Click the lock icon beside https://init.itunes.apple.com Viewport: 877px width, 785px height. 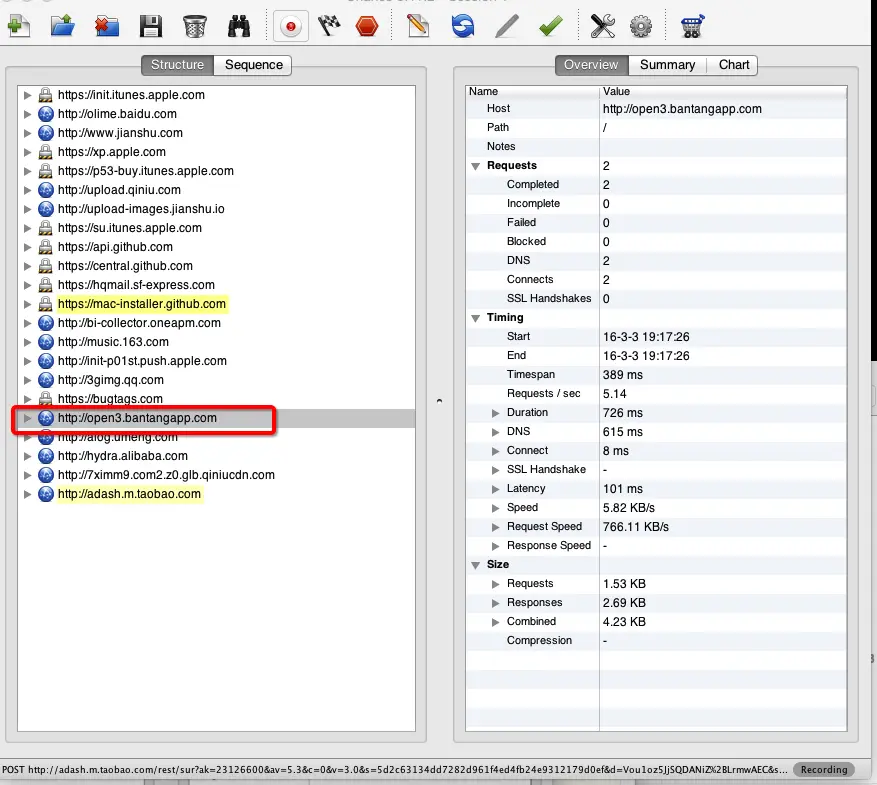tap(45, 95)
